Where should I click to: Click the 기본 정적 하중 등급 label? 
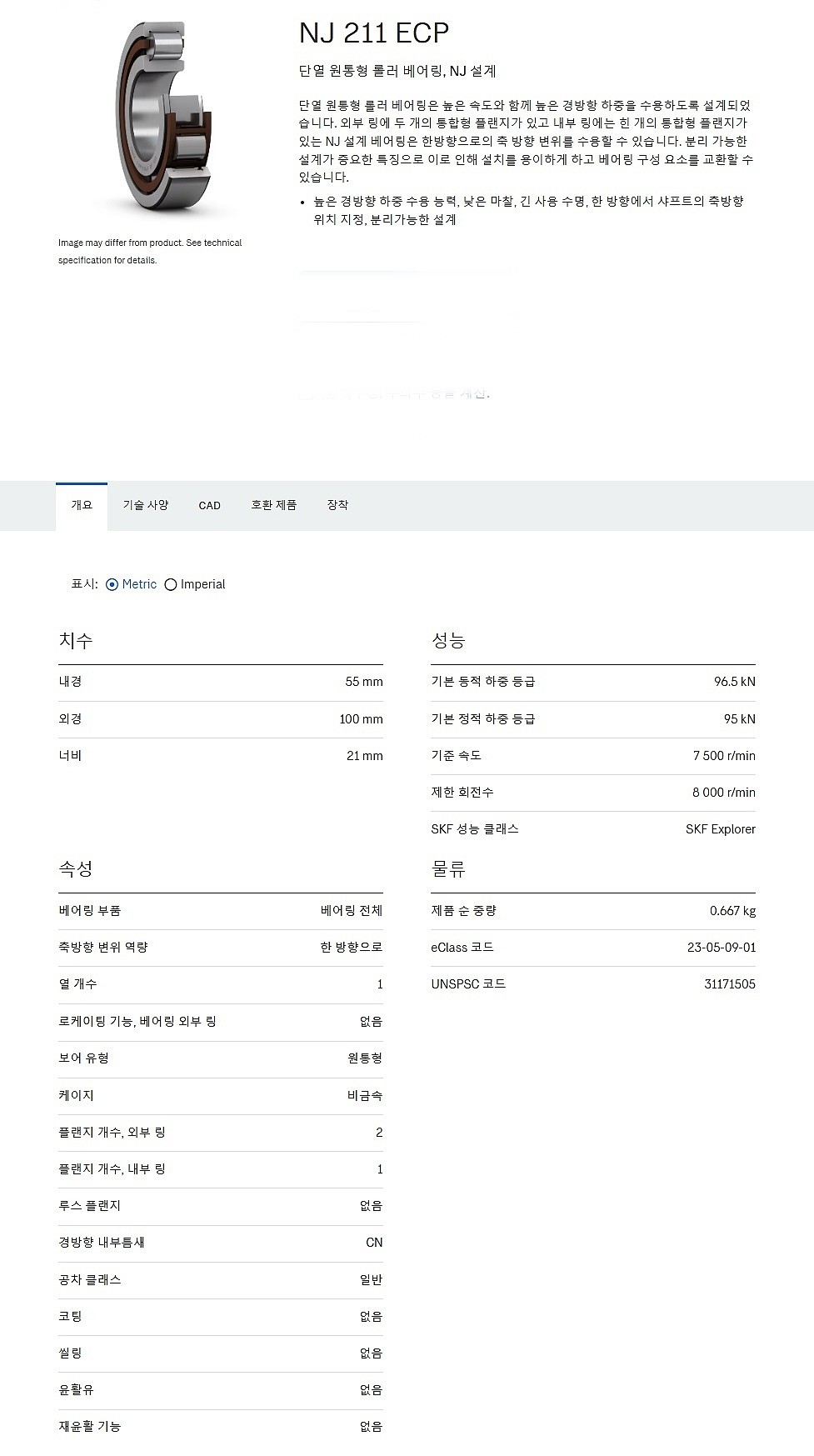(x=483, y=719)
